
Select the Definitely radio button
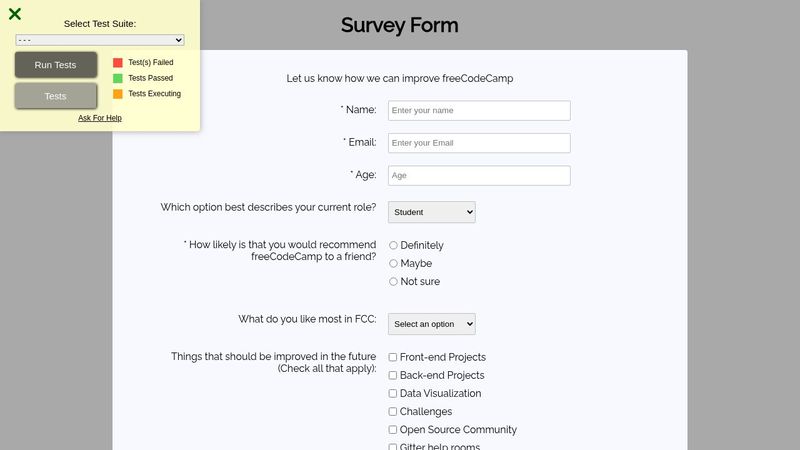coord(393,245)
